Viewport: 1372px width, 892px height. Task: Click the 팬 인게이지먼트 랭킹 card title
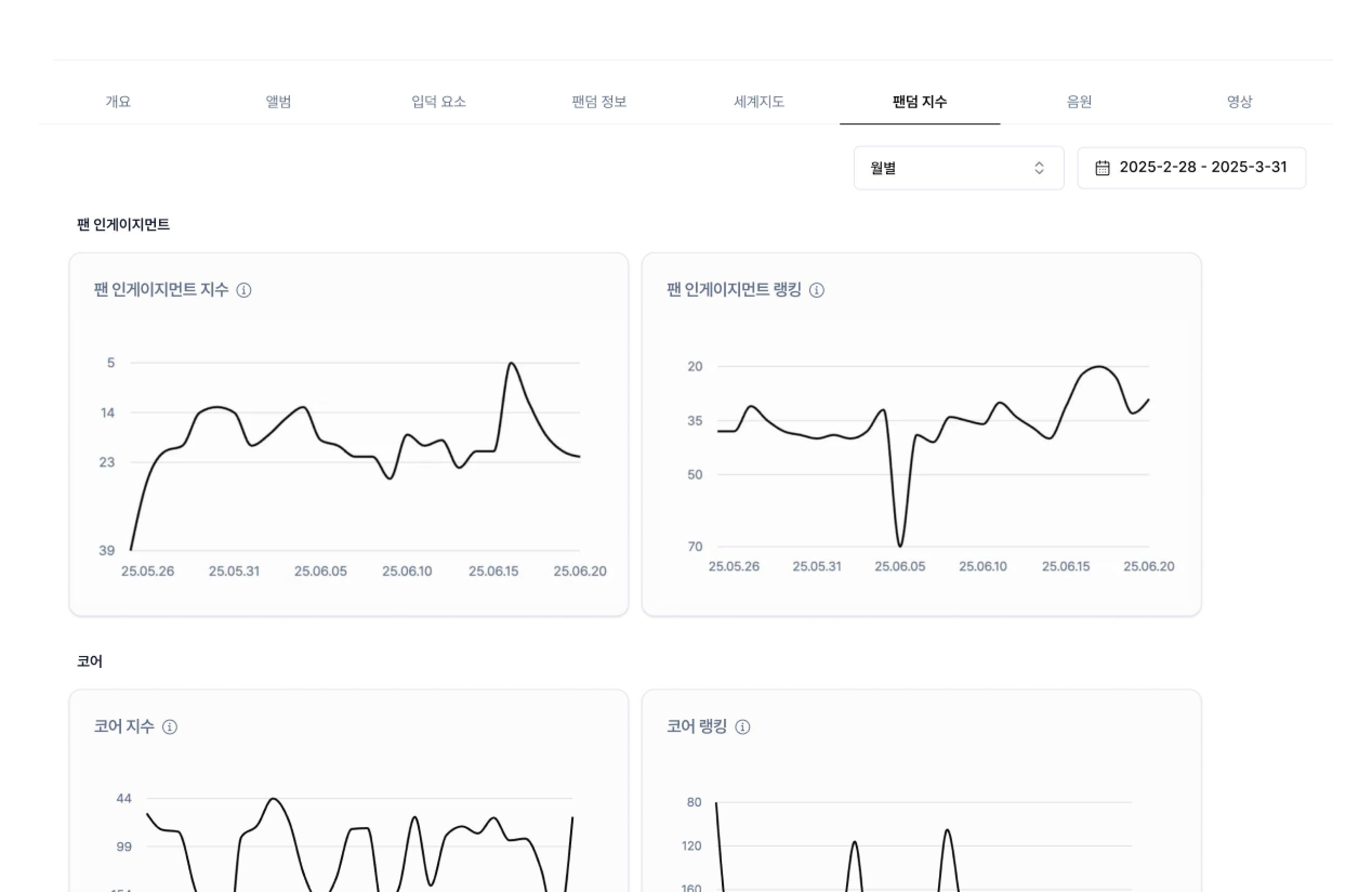click(734, 290)
